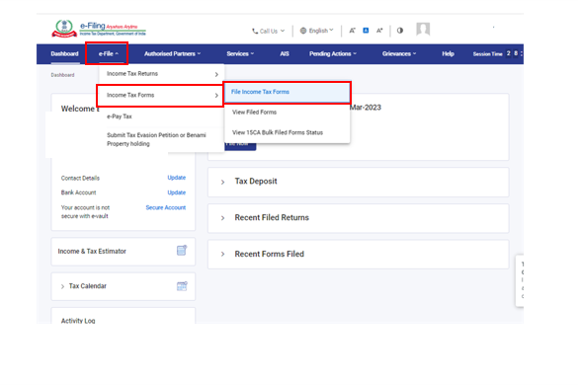Expand Recent Forms Filed section
Image resolution: width=578 pixels, height=385 pixels.
(x=358, y=254)
